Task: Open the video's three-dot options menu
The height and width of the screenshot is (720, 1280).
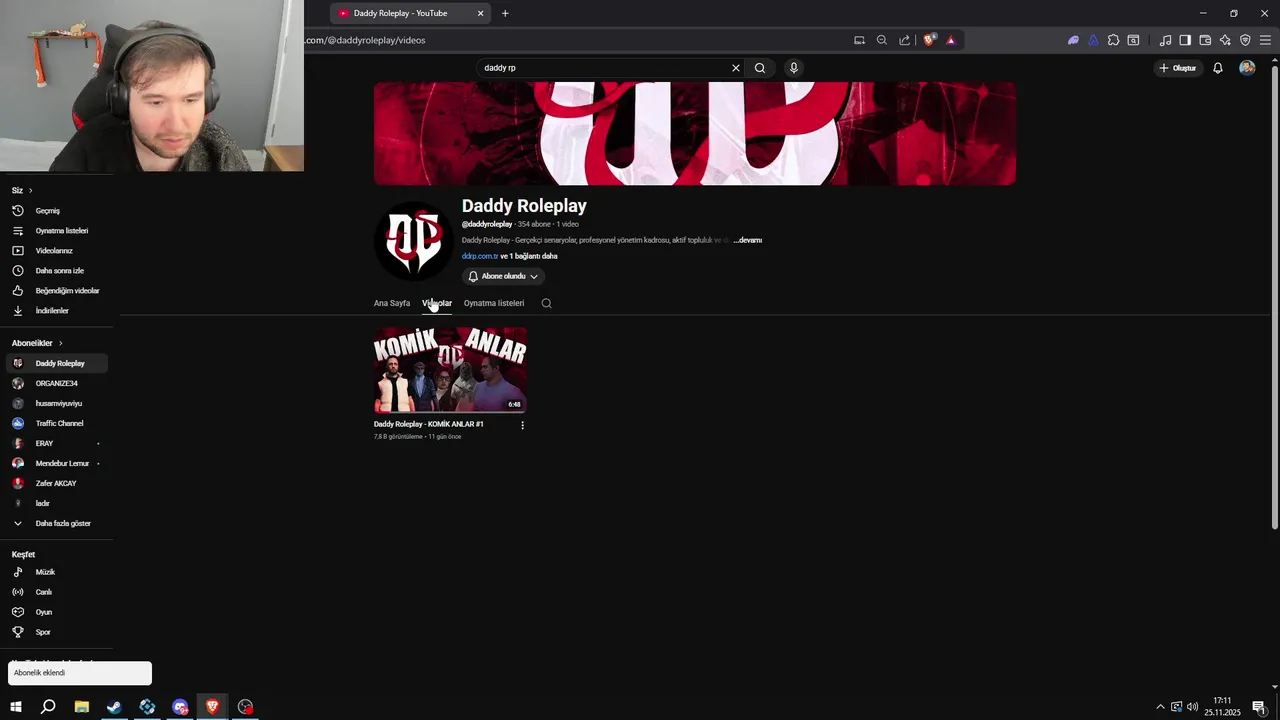Action: tap(522, 425)
